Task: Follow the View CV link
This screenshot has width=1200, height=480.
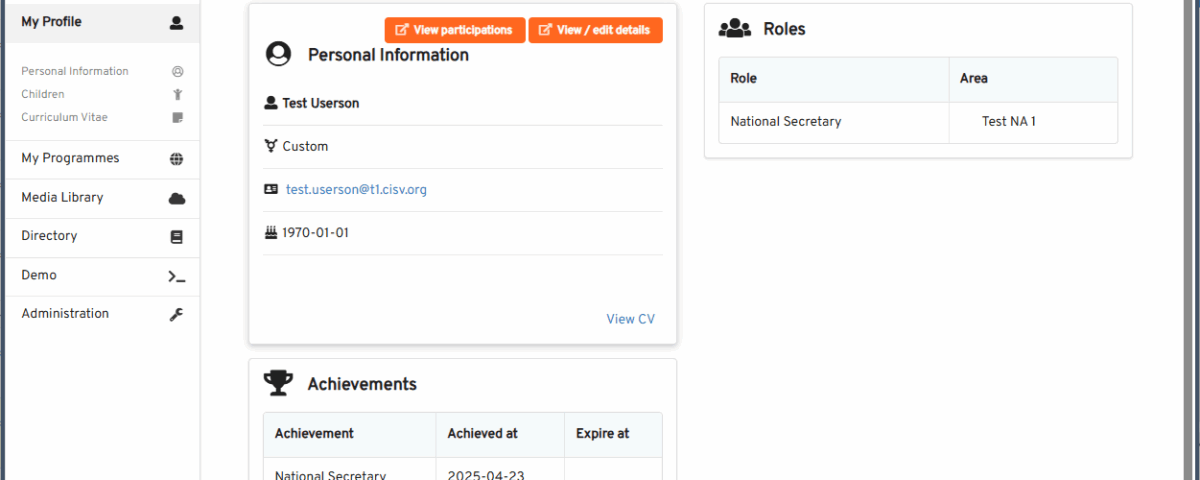Action: click(x=631, y=319)
